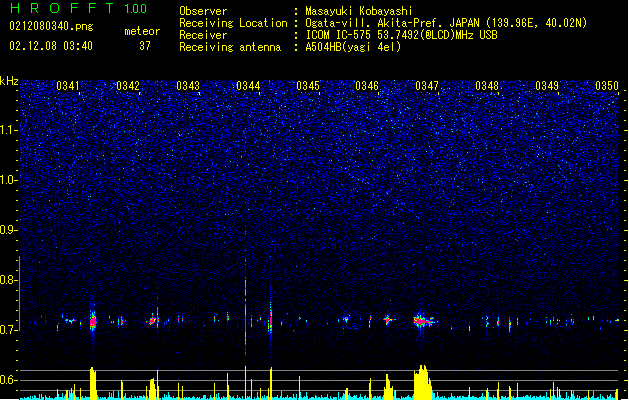Image resolution: width=629 pixels, height=400 pixels.
Task: Click the 0344 time marker
Action: click(x=248, y=86)
